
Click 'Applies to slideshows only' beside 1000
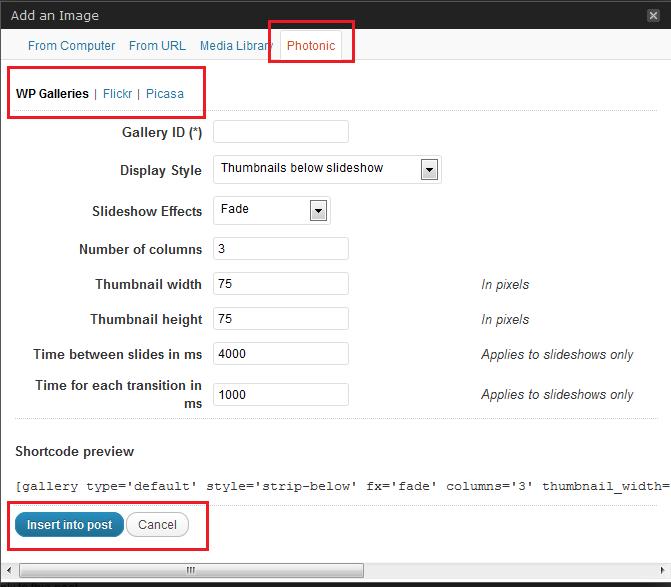pos(557,394)
